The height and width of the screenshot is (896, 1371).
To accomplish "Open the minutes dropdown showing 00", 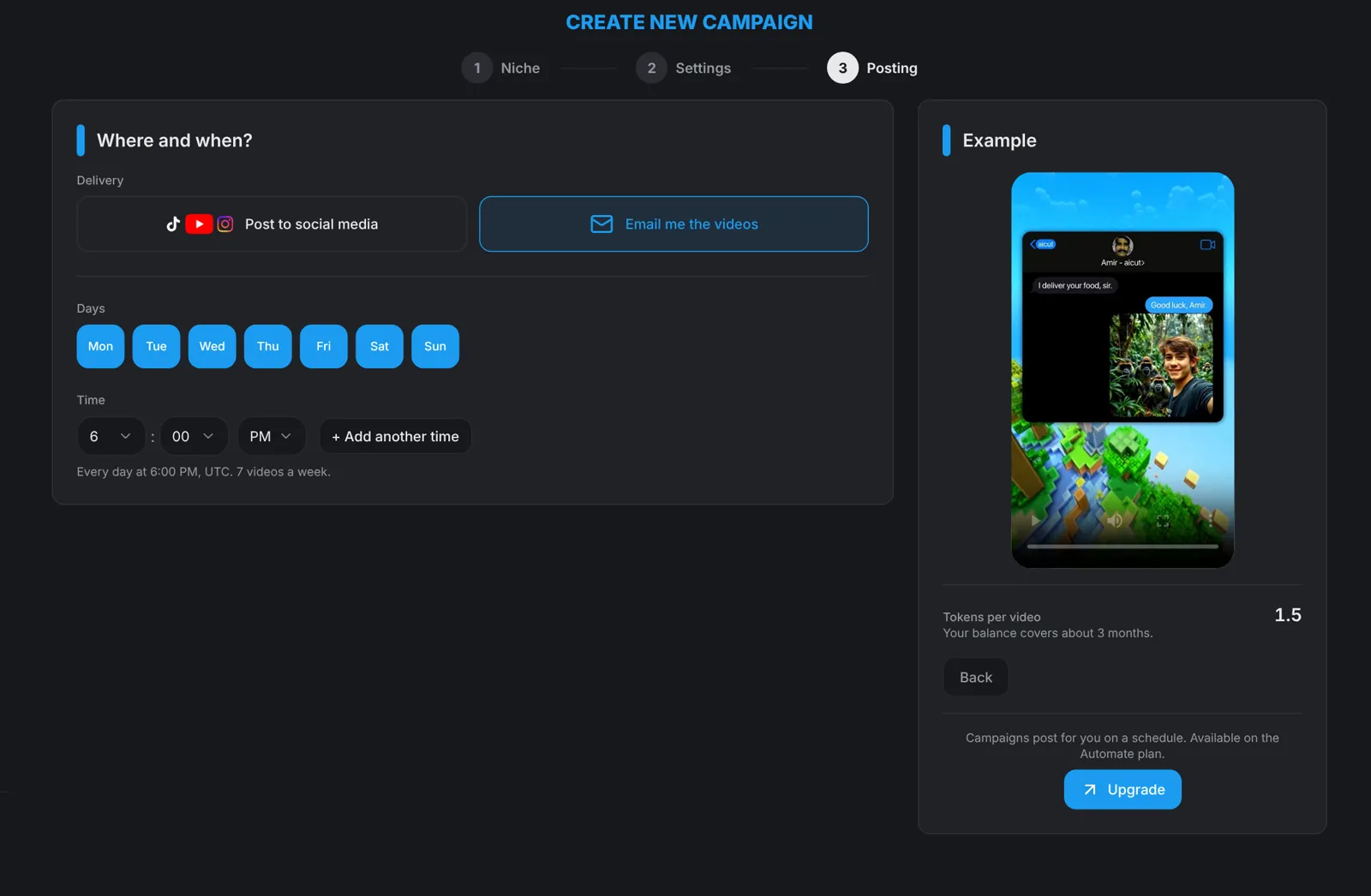I will point(193,436).
